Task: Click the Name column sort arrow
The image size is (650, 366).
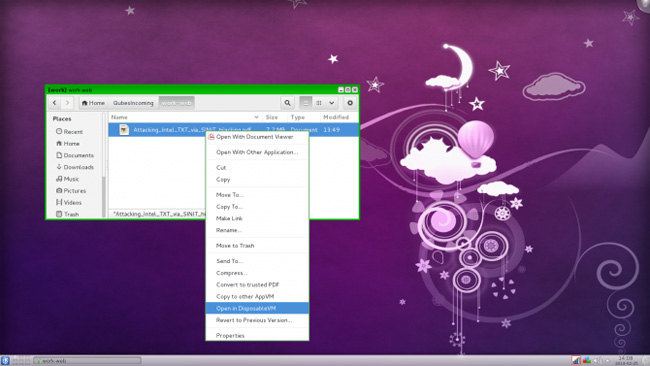Action: point(256,117)
